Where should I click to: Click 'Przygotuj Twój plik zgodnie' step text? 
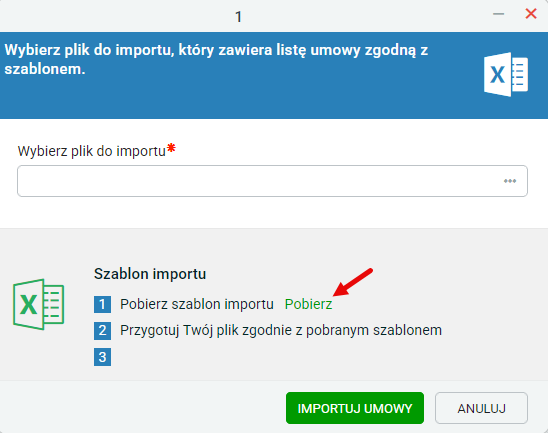pyautogui.click(x=281, y=330)
